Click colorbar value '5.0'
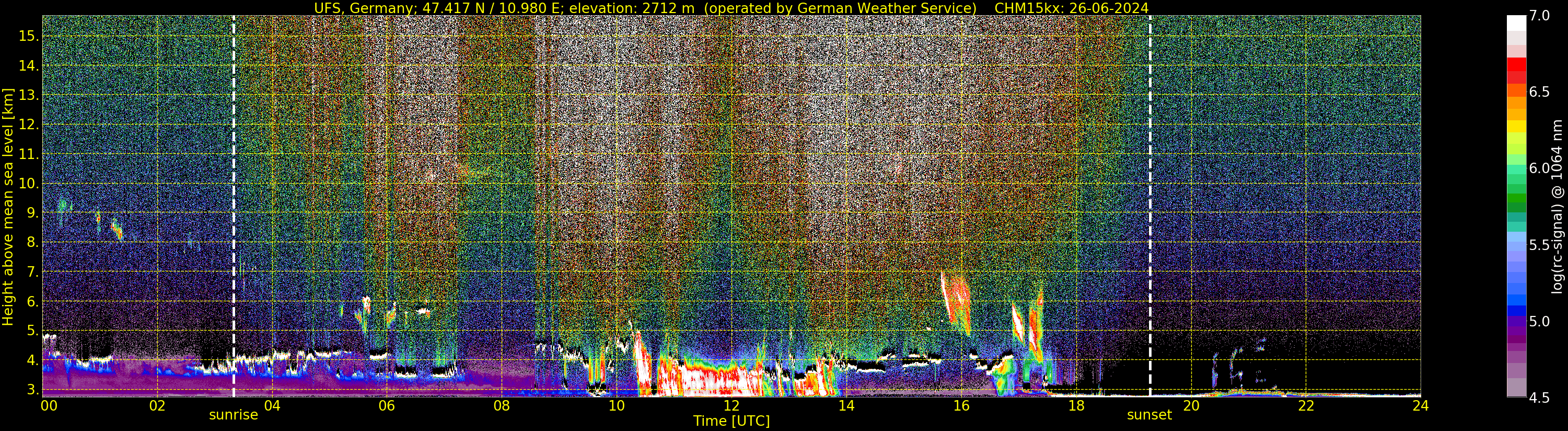The width and height of the screenshot is (1568, 431). (x=1539, y=321)
